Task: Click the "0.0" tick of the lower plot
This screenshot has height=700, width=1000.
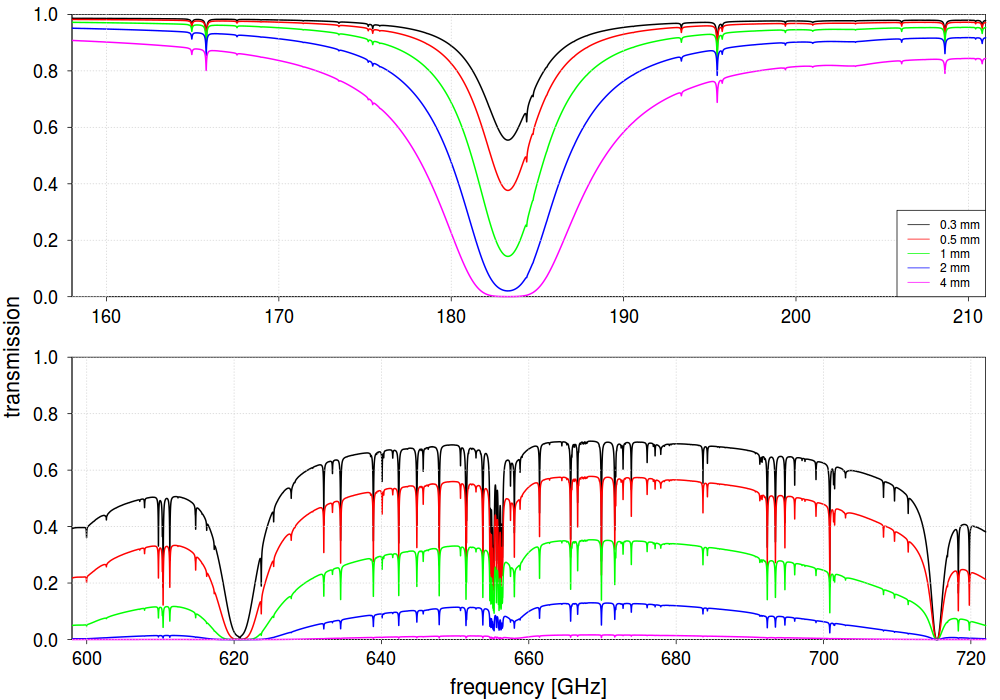Action: (x=45, y=640)
